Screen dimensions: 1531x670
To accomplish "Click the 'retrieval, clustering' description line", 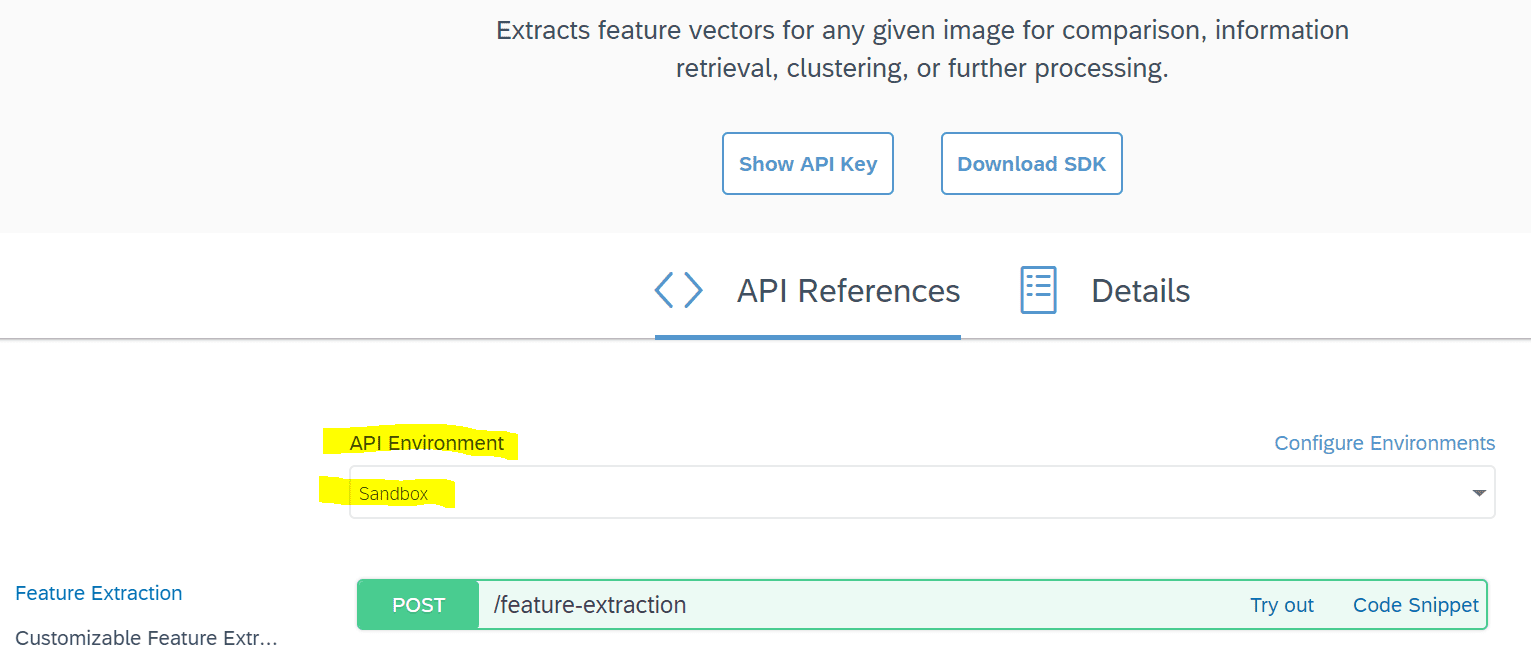I will [922, 69].
